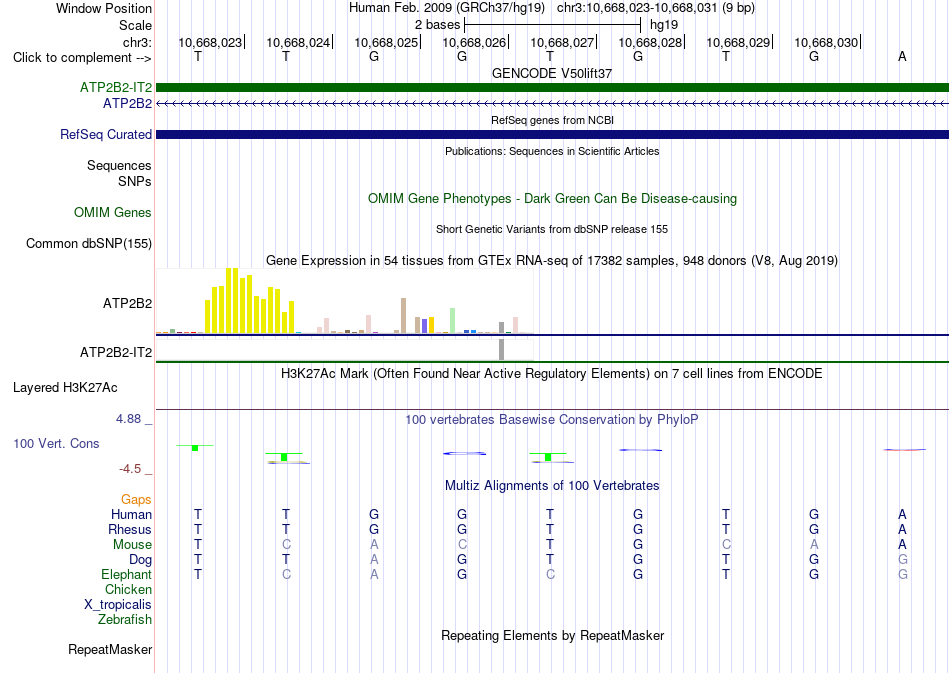Screen dimensions: 950x673
Task: Open the H3K27Ac Mark track title
Action: tap(552, 373)
